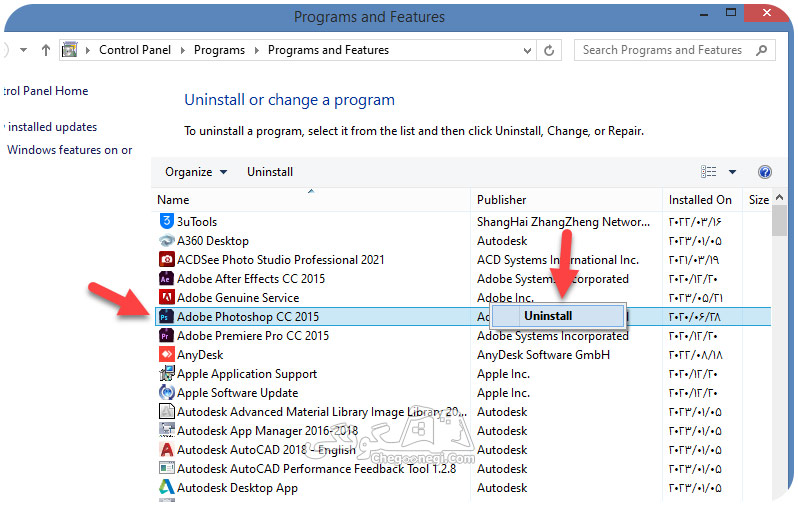Click the search magnifier icon
This screenshot has height=508, width=798.
click(x=762, y=50)
